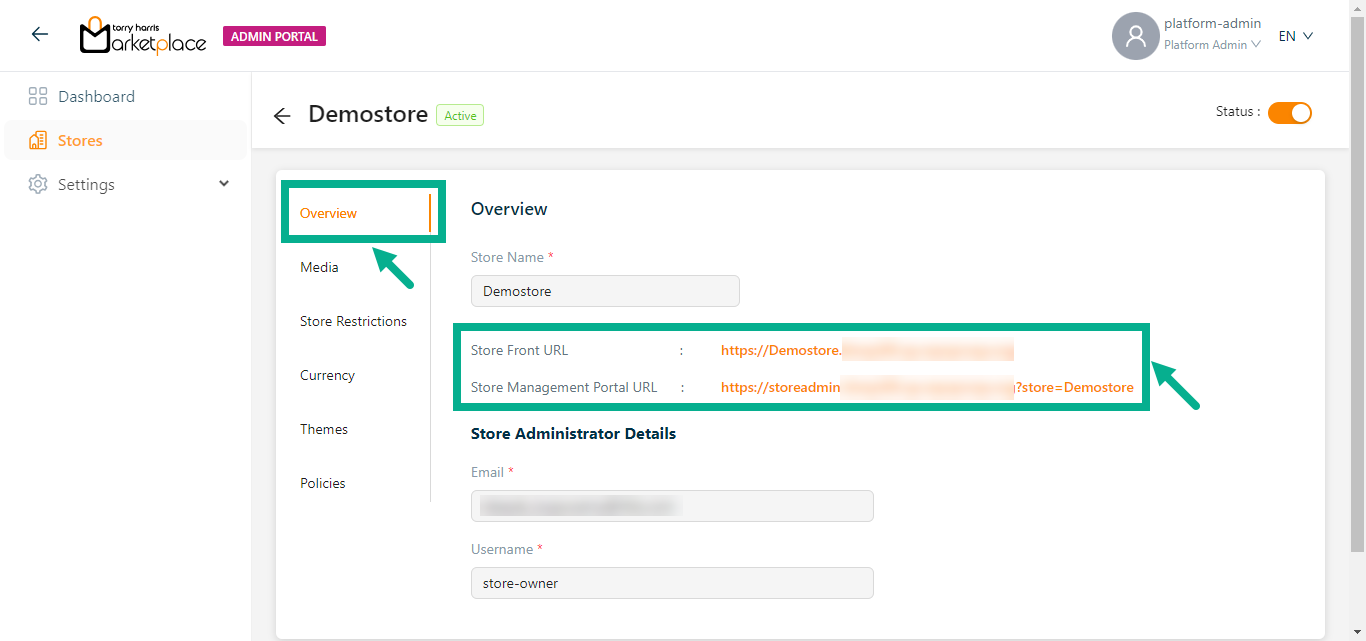The height and width of the screenshot is (641, 1366).
Task: Go to the Policies tab
Action: coord(322,484)
